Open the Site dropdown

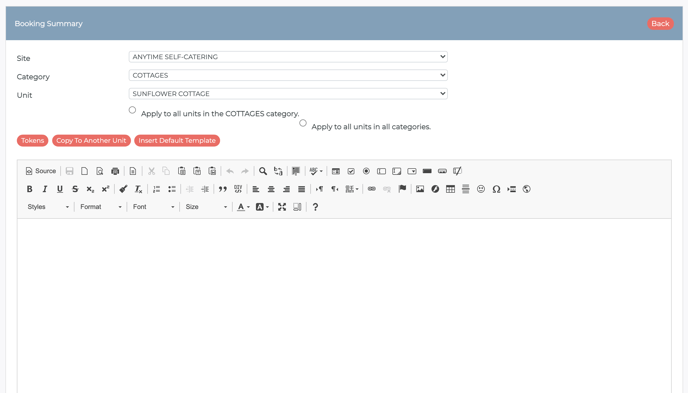coord(288,57)
